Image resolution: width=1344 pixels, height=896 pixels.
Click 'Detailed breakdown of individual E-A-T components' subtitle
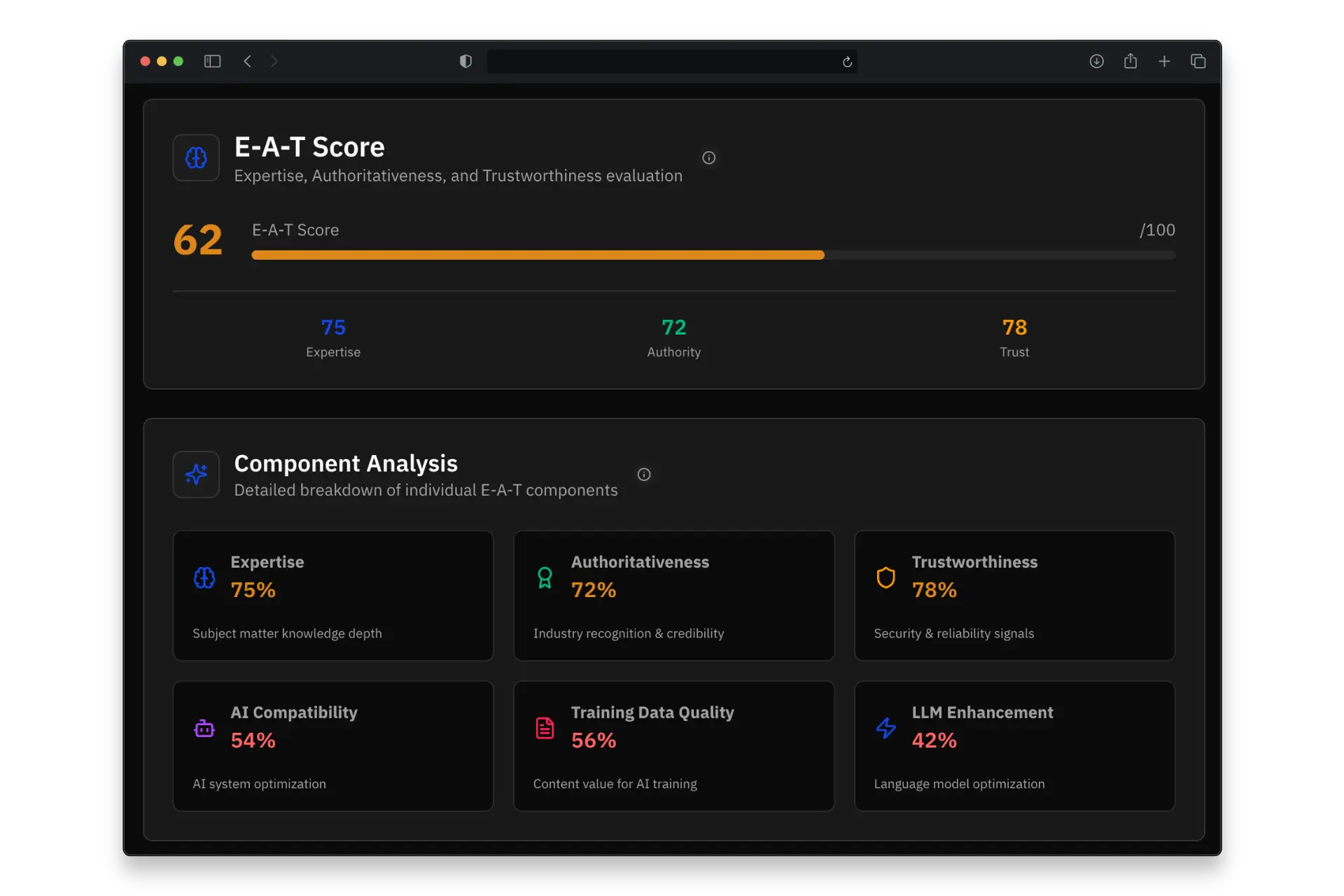426,490
